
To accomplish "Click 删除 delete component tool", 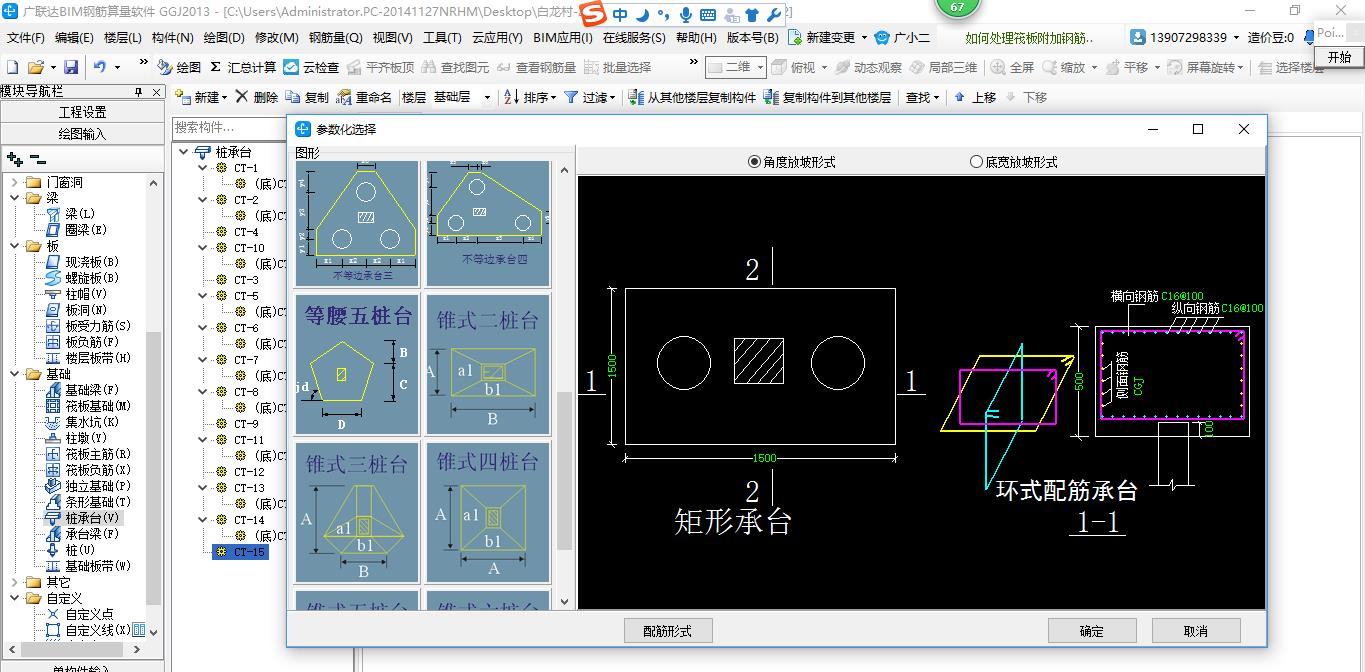I will point(257,97).
